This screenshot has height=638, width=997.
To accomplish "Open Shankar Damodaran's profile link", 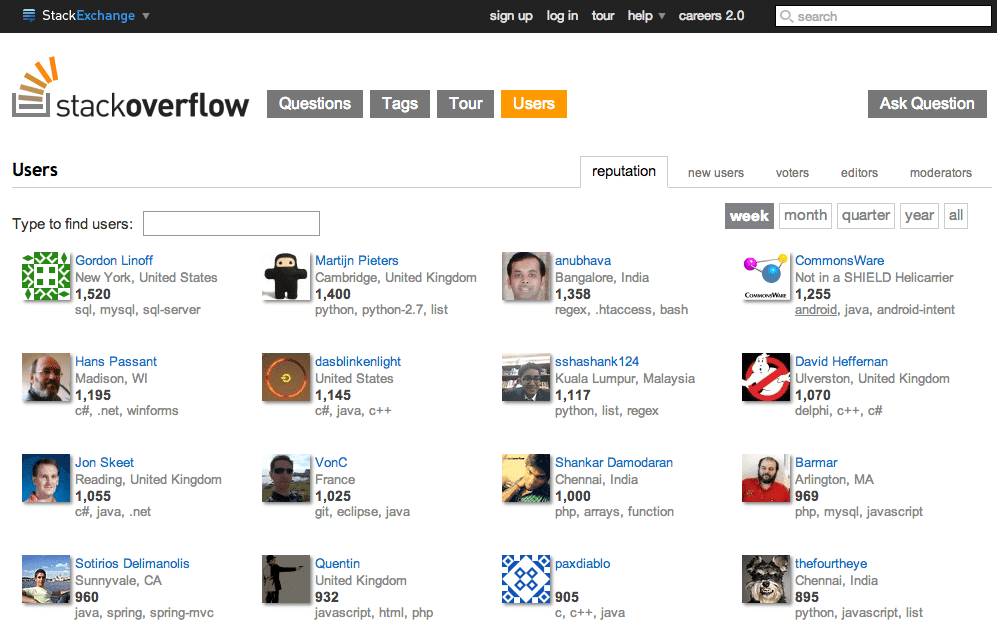I will point(614,462).
